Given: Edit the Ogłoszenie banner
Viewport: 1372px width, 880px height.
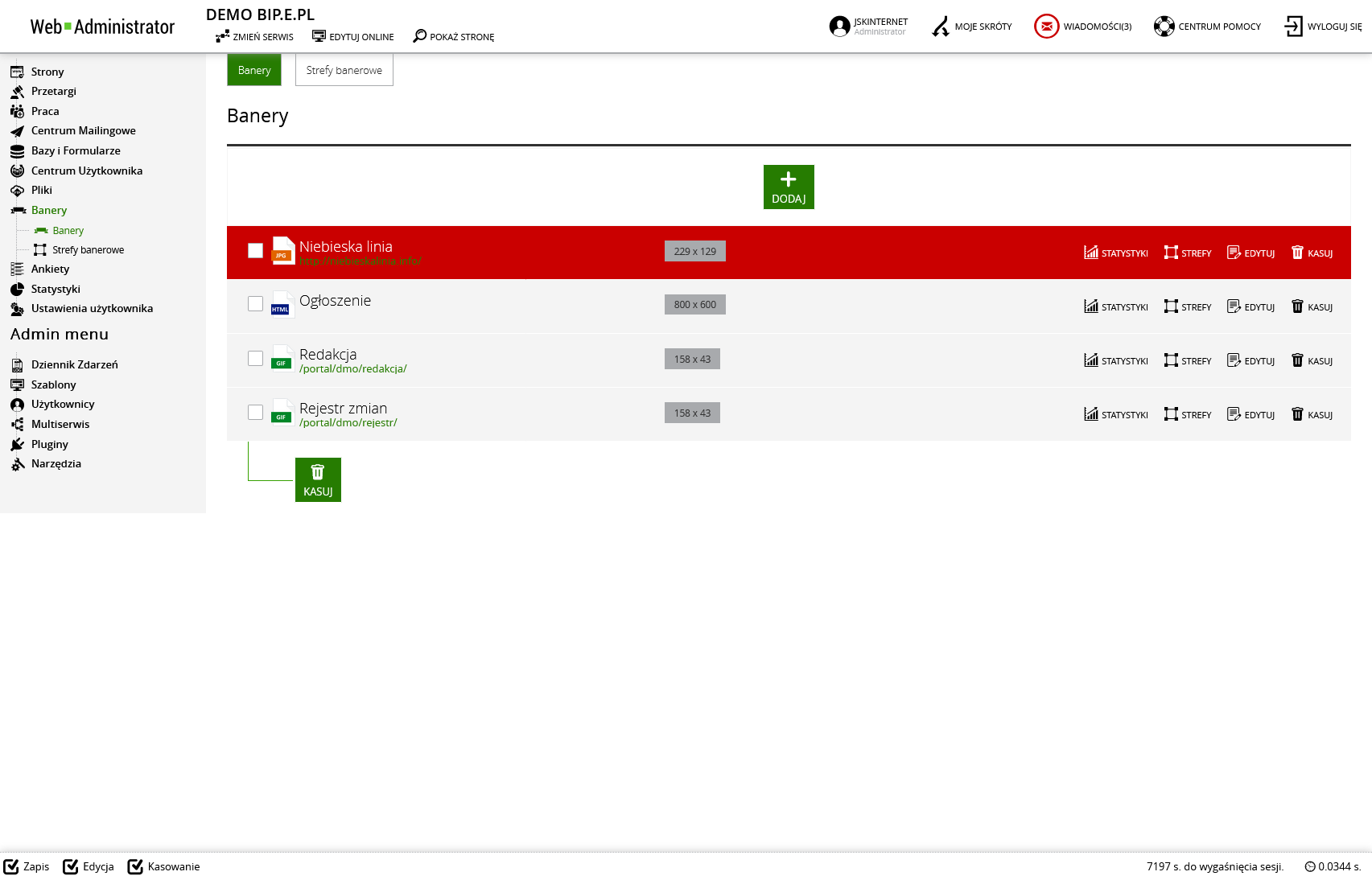Looking at the screenshot, I should coord(1250,306).
